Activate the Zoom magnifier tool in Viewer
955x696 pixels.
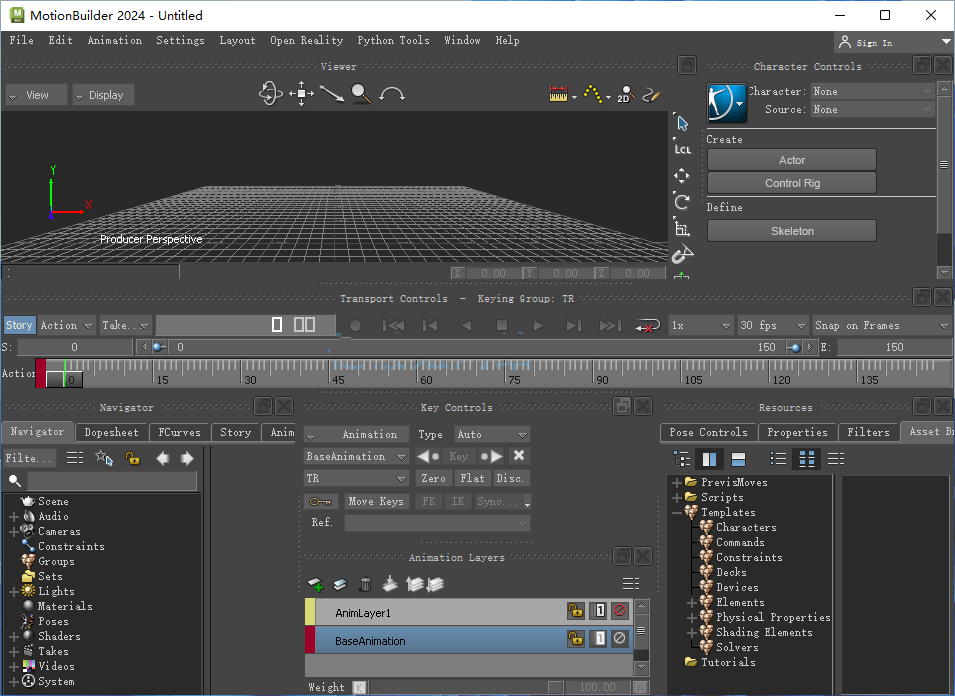click(x=361, y=94)
